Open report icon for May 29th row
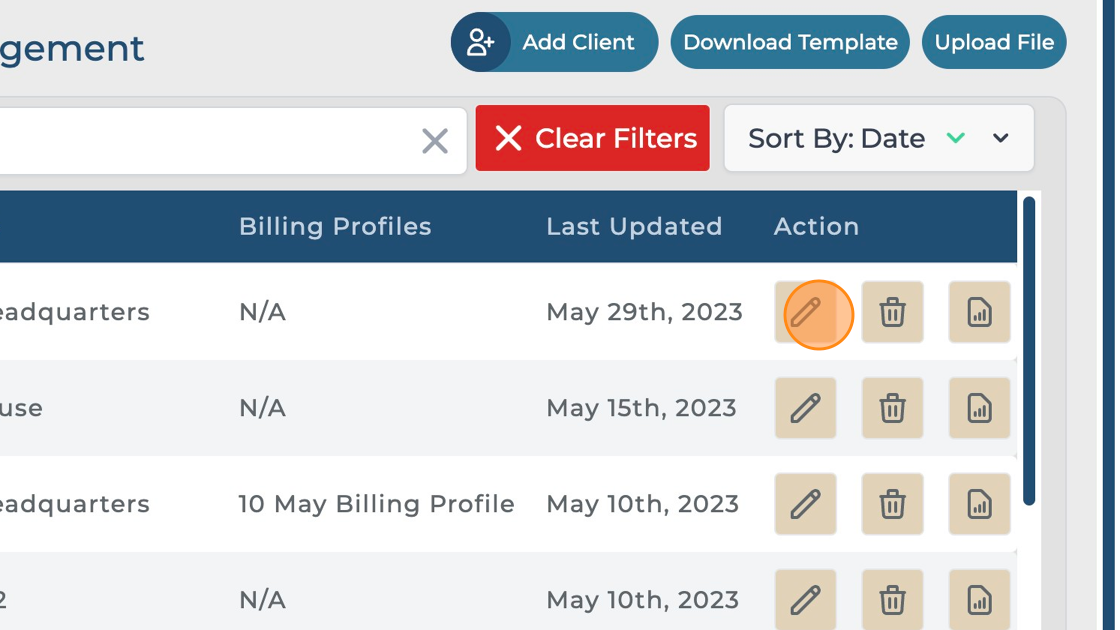1120x630 pixels. (979, 313)
